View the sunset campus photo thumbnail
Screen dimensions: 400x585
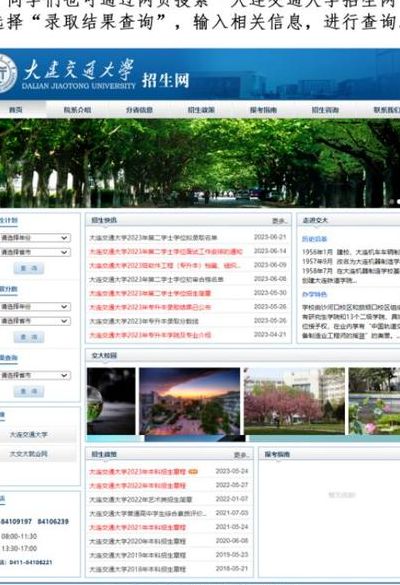point(190,401)
